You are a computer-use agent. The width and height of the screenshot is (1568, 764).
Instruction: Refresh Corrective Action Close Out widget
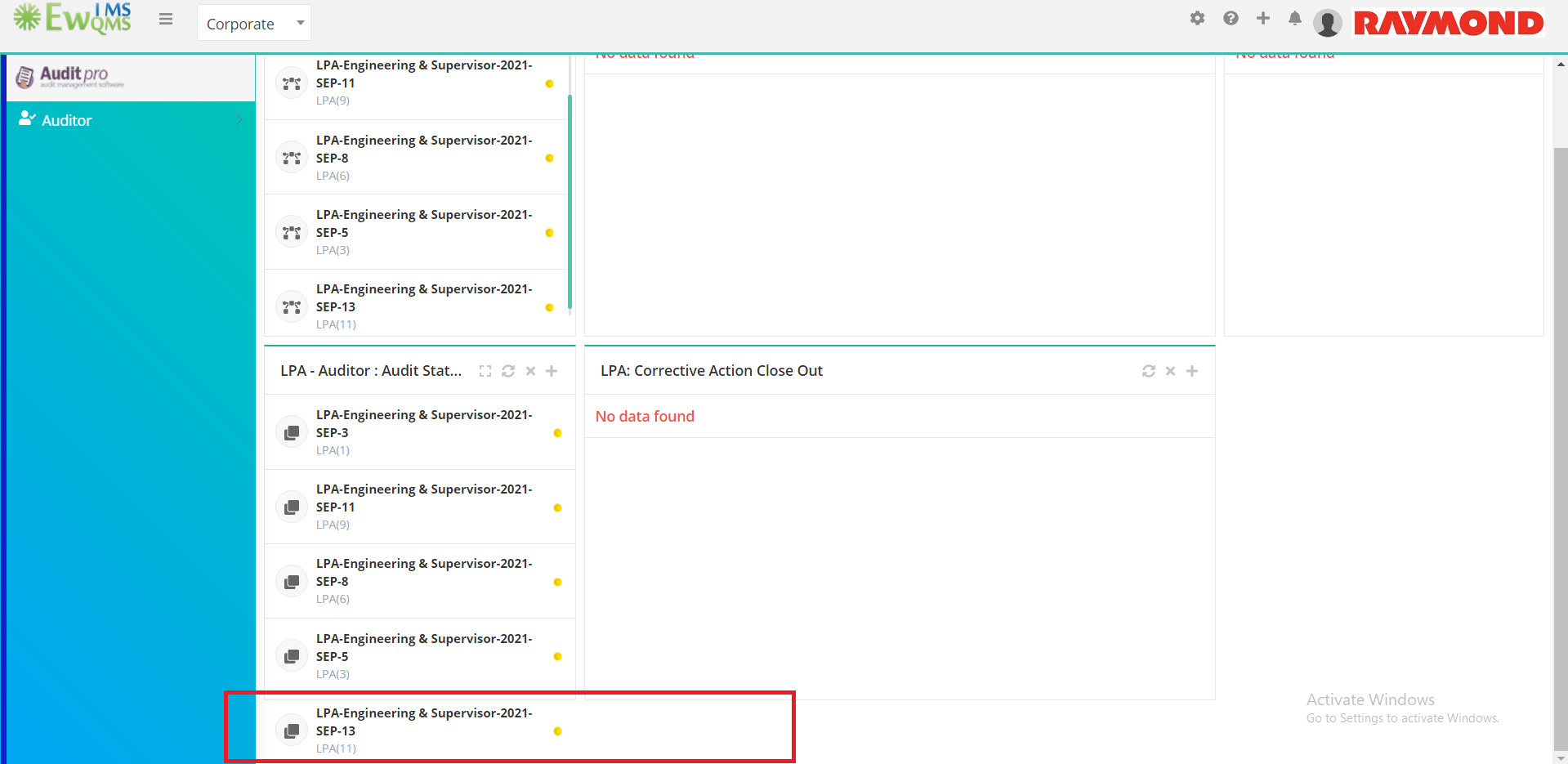click(x=1149, y=371)
